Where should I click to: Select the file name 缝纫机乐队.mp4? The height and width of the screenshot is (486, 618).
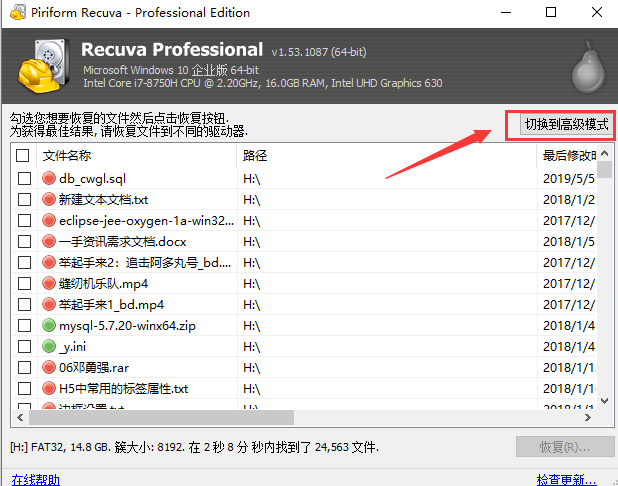point(103,283)
